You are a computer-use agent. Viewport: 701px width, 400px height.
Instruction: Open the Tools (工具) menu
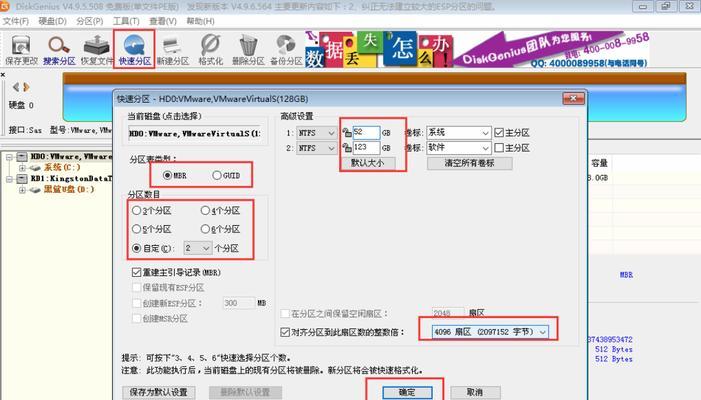pos(126,21)
